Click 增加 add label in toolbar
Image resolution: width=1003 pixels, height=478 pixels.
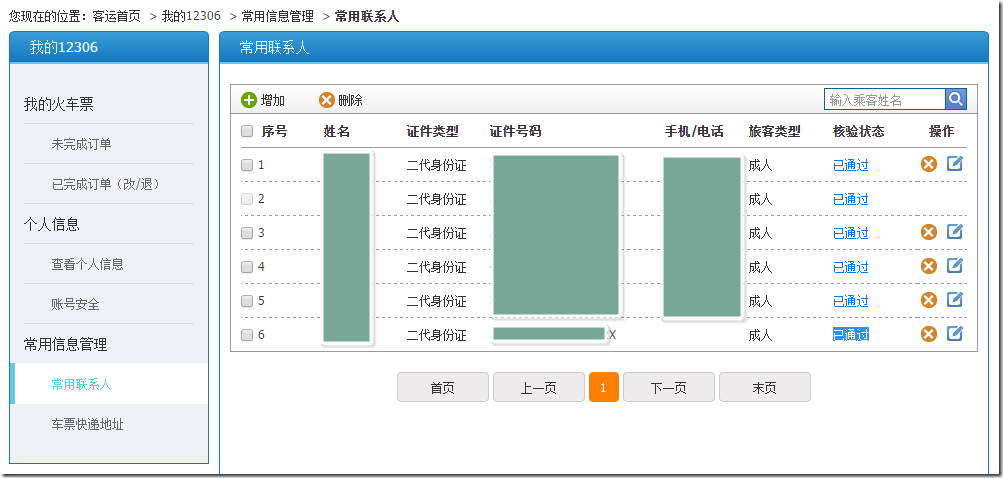coord(273,100)
